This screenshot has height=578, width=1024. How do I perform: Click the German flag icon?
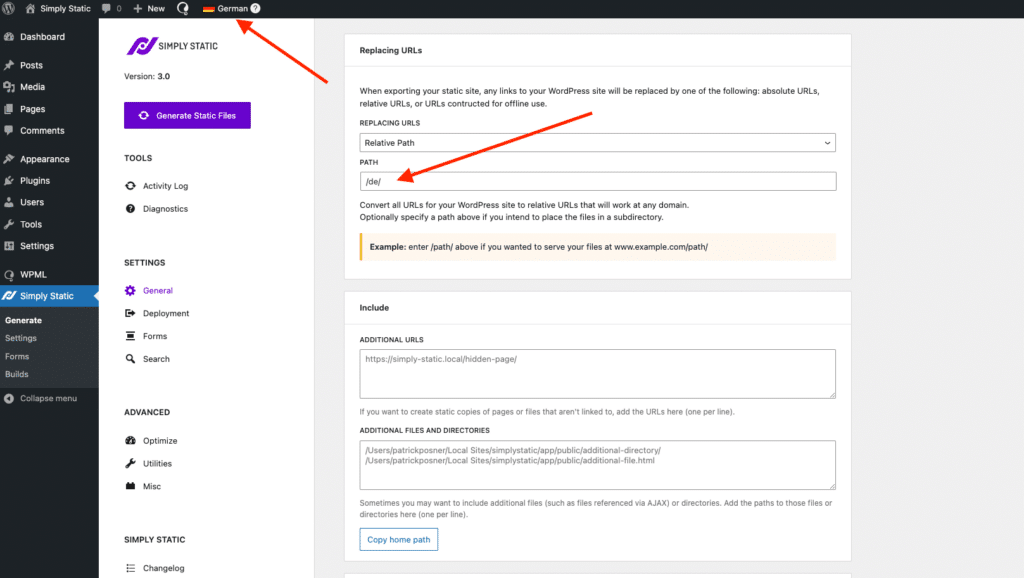coord(208,8)
